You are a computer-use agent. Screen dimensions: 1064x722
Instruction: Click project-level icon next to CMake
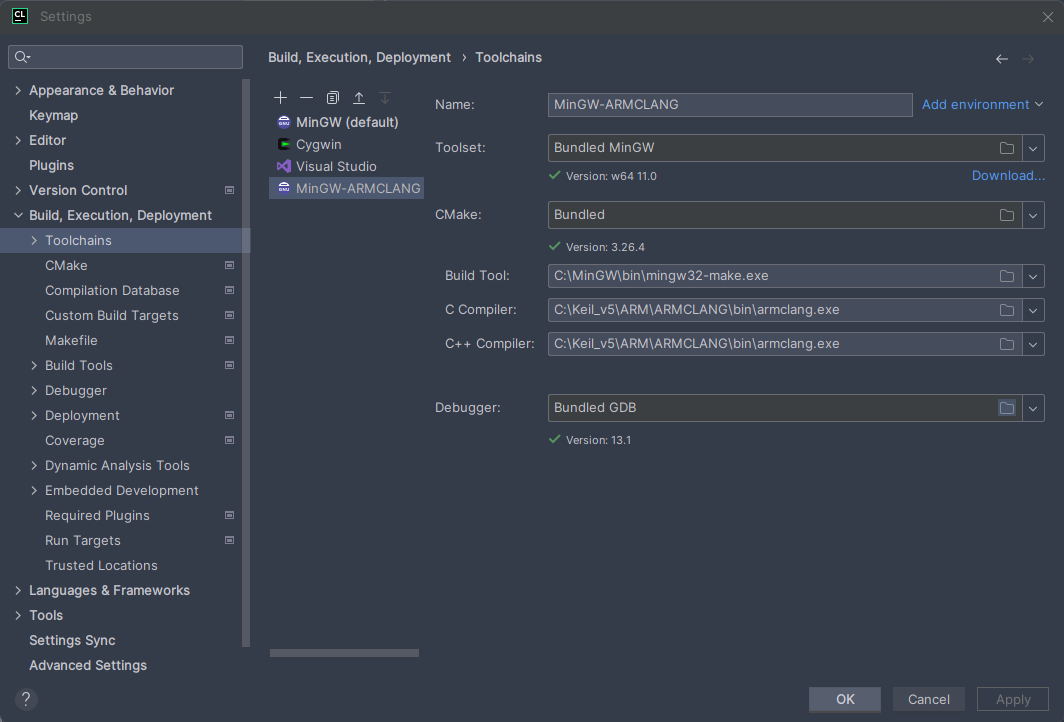click(x=229, y=265)
